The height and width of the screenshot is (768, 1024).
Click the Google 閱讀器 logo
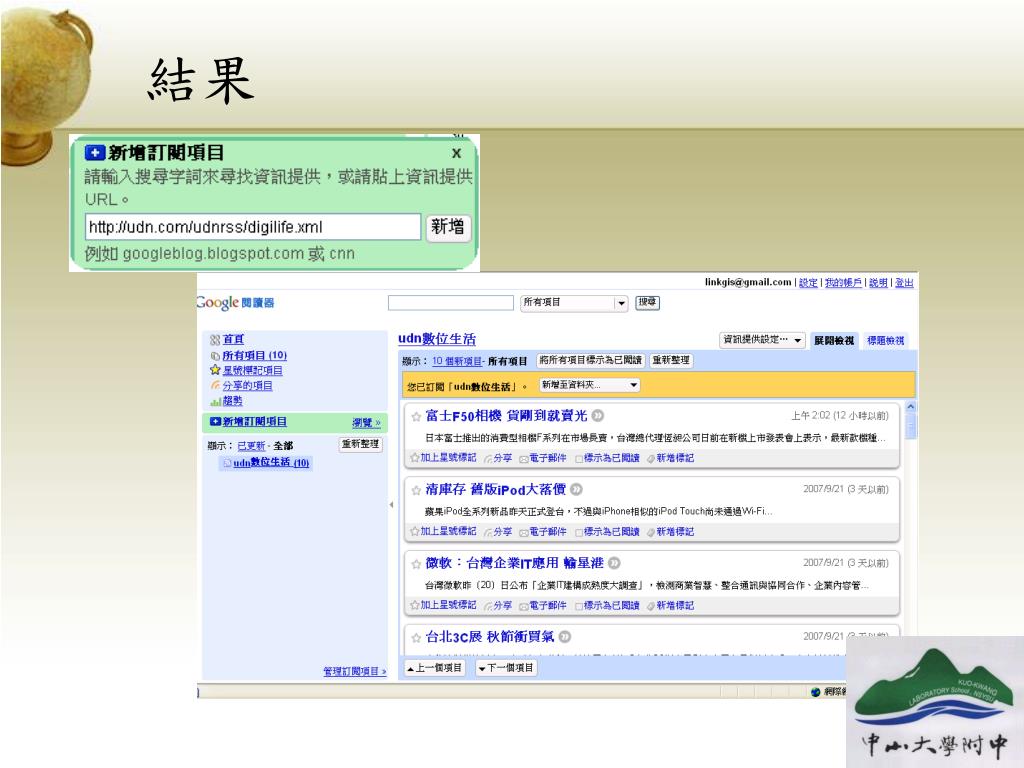[236, 302]
